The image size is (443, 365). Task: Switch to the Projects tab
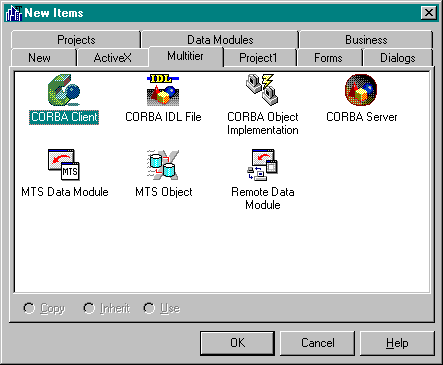(76, 40)
